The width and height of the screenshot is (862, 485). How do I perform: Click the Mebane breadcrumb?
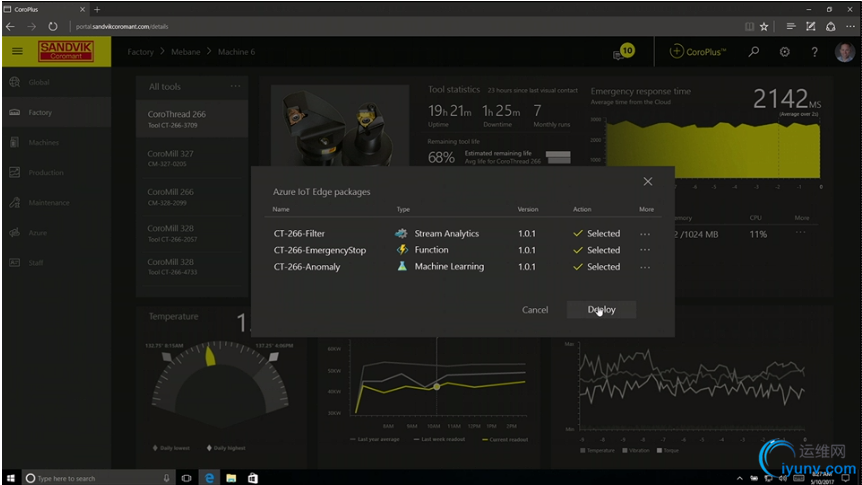(x=185, y=52)
